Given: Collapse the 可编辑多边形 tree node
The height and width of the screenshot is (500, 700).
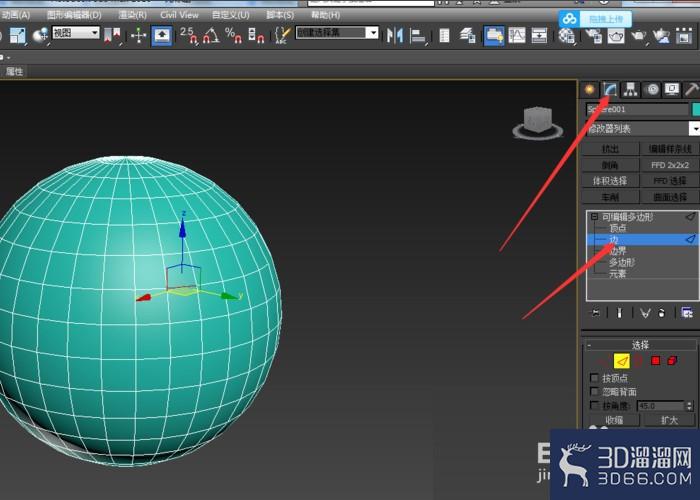Looking at the screenshot, I should (x=594, y=217).
